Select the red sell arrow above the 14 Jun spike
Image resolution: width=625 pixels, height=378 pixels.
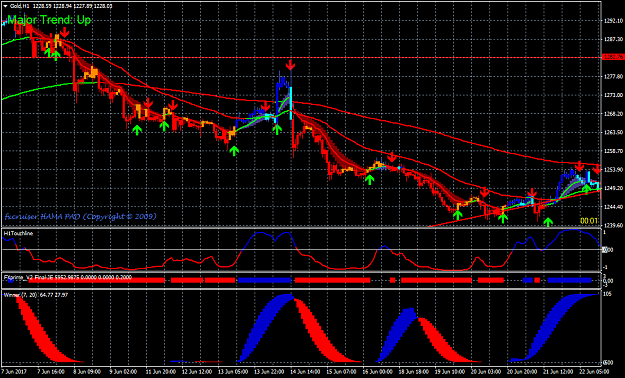(291, 65)
